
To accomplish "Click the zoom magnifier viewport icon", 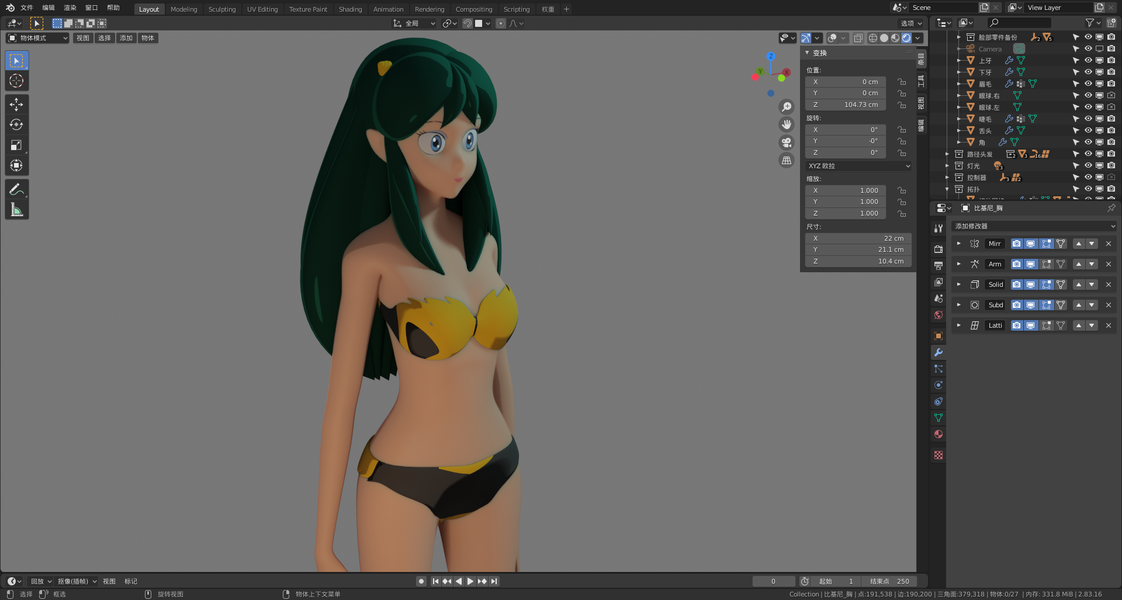I will [786, 107].
